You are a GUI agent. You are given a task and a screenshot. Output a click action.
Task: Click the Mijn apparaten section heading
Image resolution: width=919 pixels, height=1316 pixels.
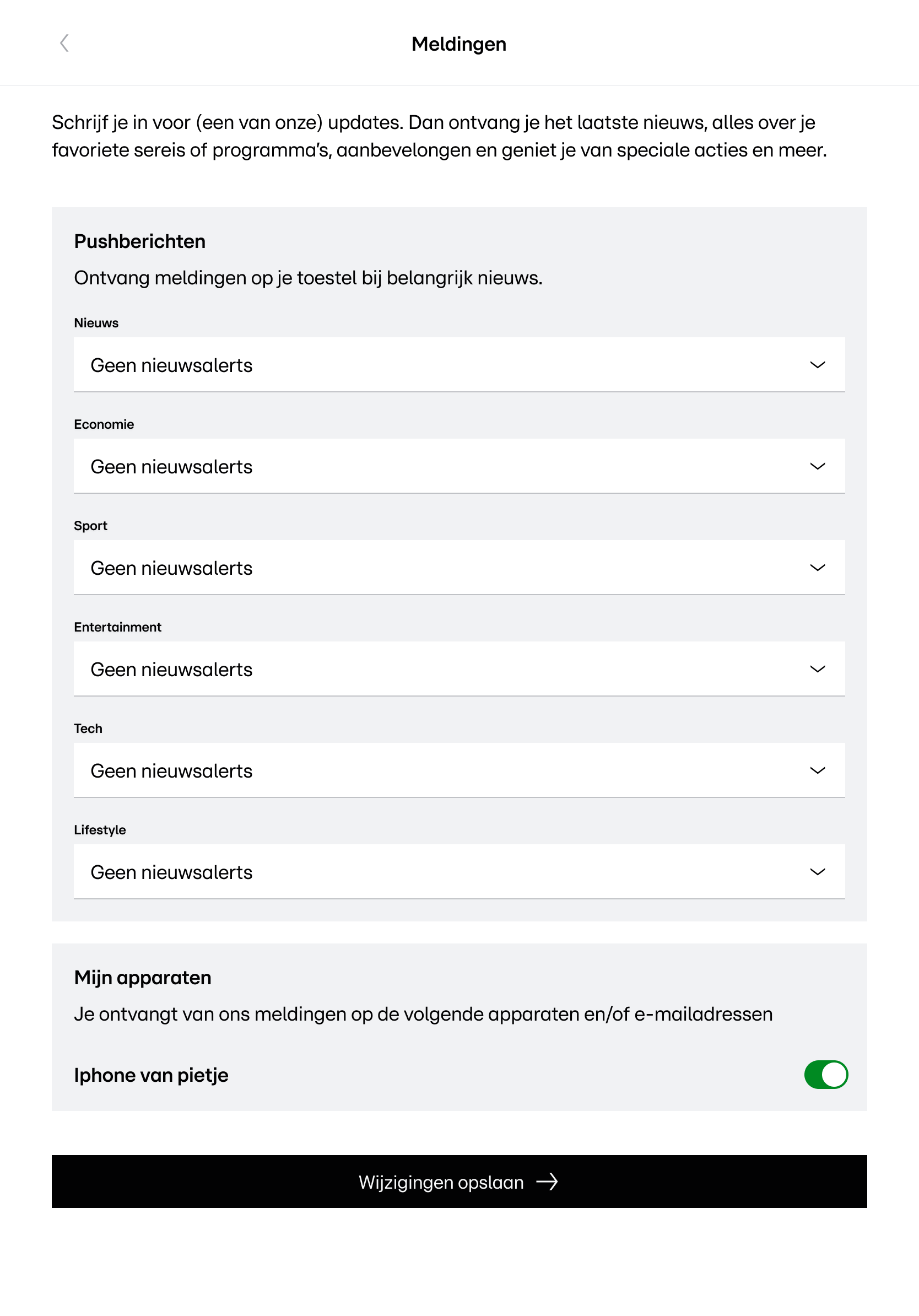(143, 978)
